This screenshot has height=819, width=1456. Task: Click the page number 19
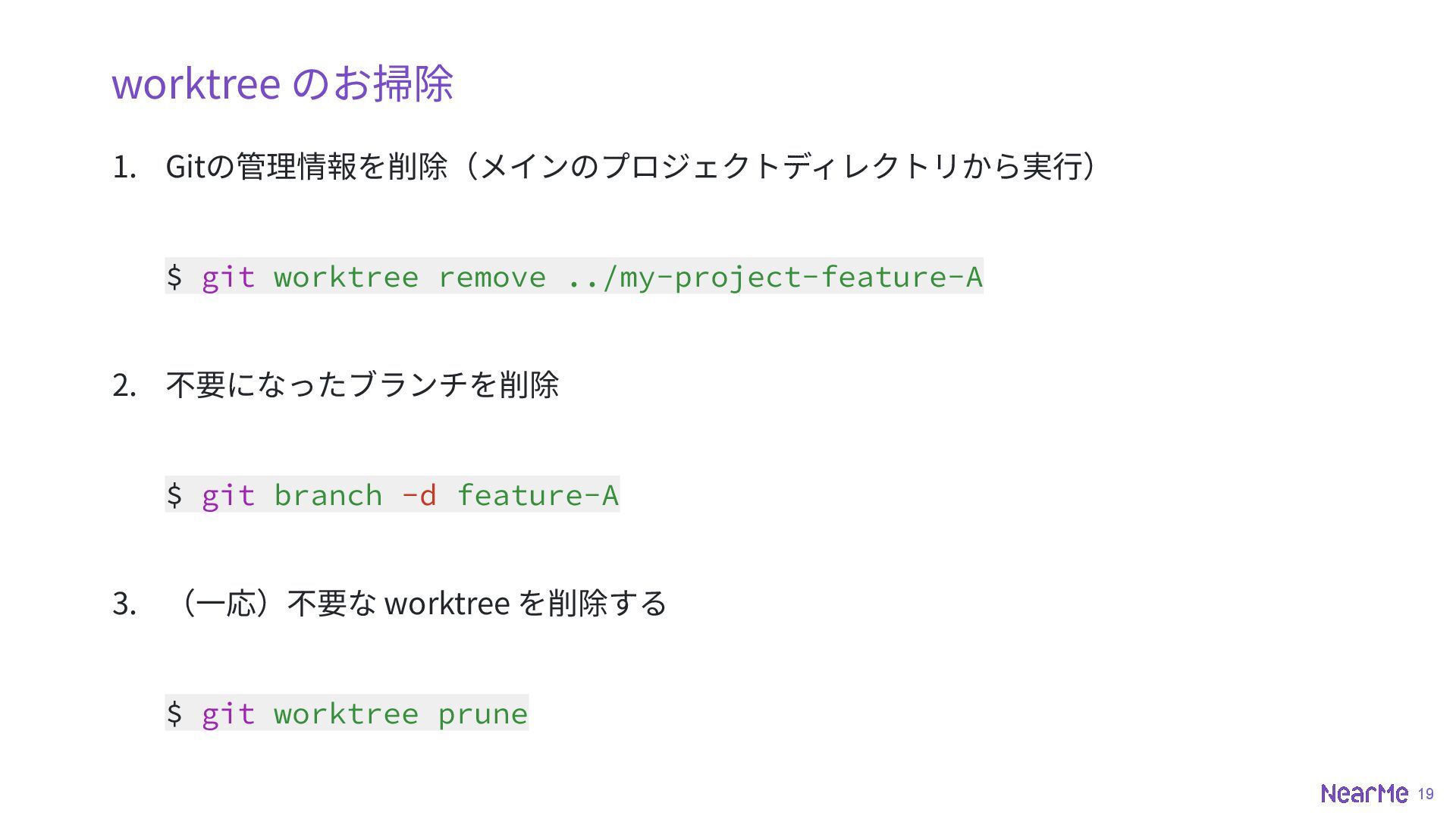[1426, 794]
